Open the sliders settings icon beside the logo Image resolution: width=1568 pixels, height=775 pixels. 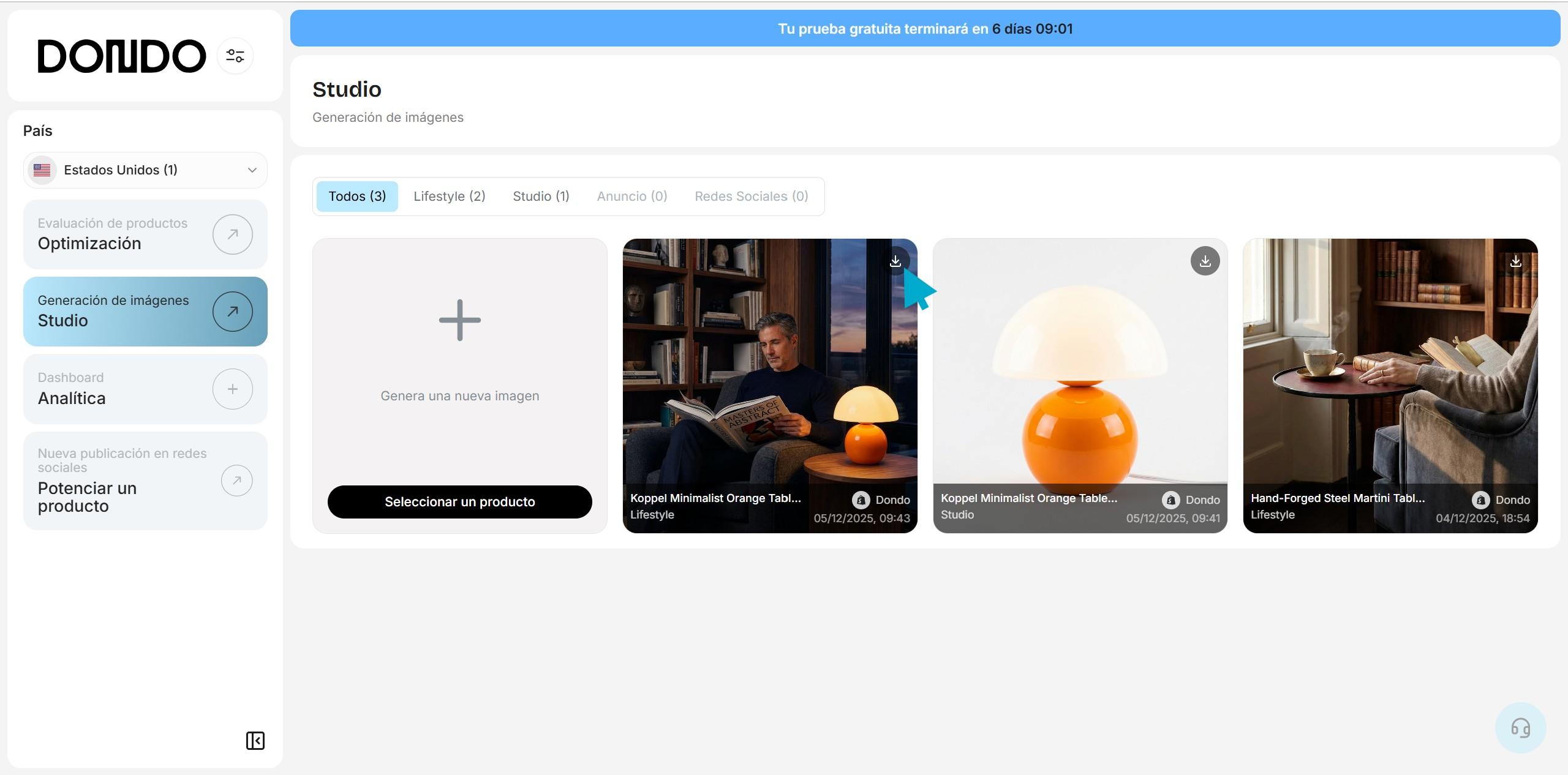pyautogui.click(x=235, y=56)
